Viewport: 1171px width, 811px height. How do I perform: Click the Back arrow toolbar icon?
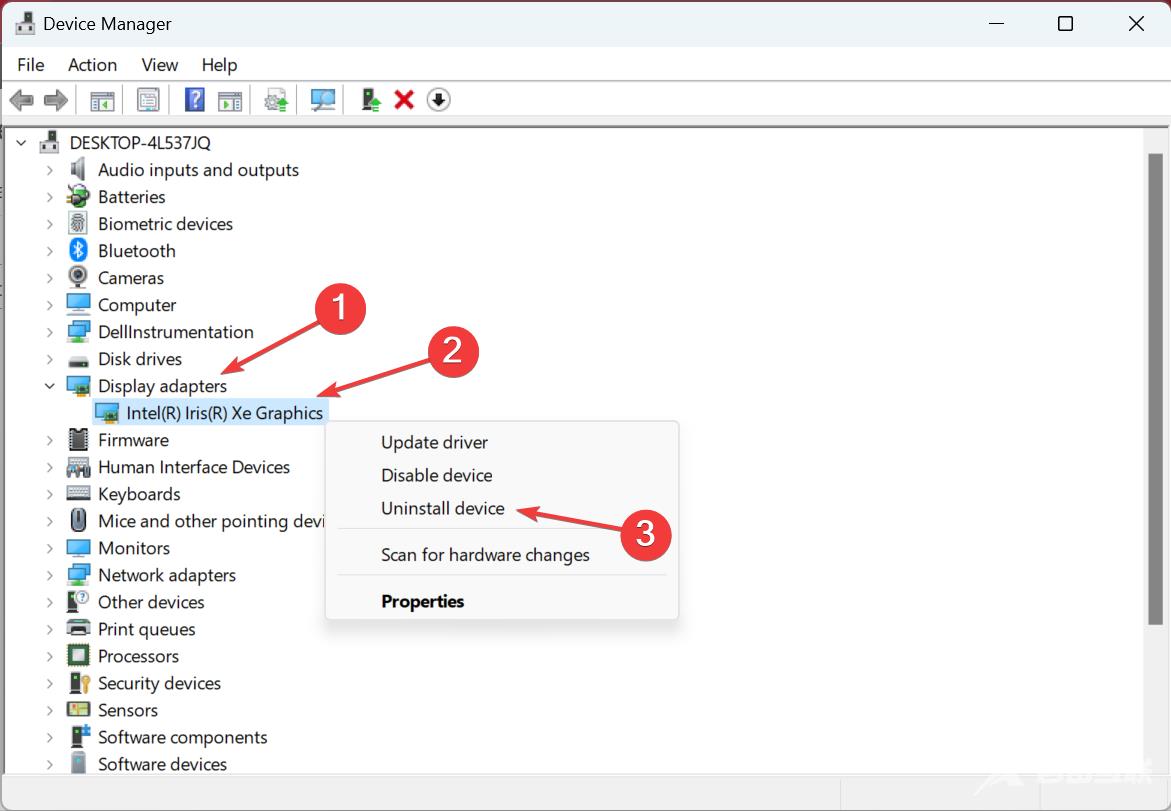(x=22, y=99)
